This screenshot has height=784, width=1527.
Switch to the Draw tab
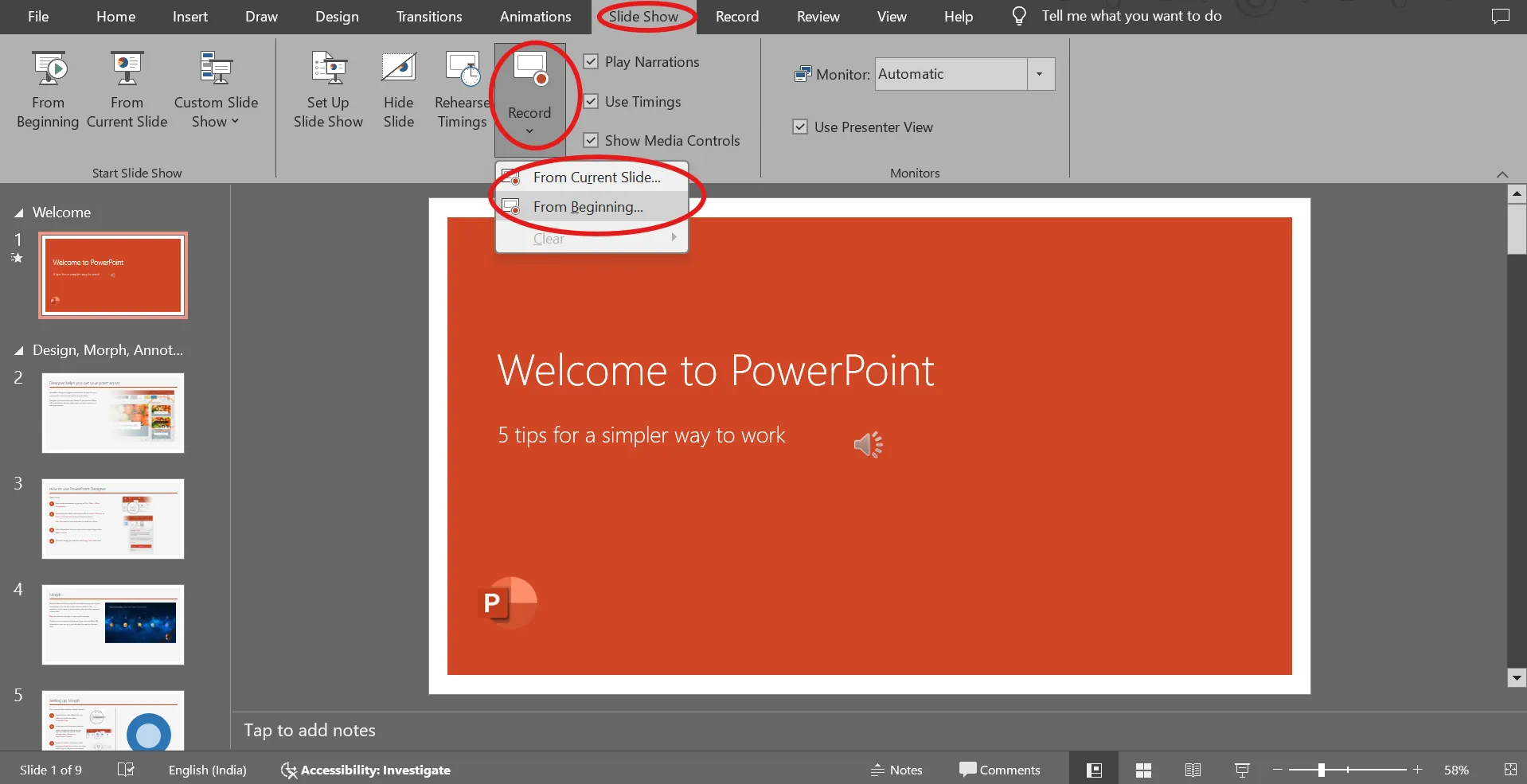[261, 16]
